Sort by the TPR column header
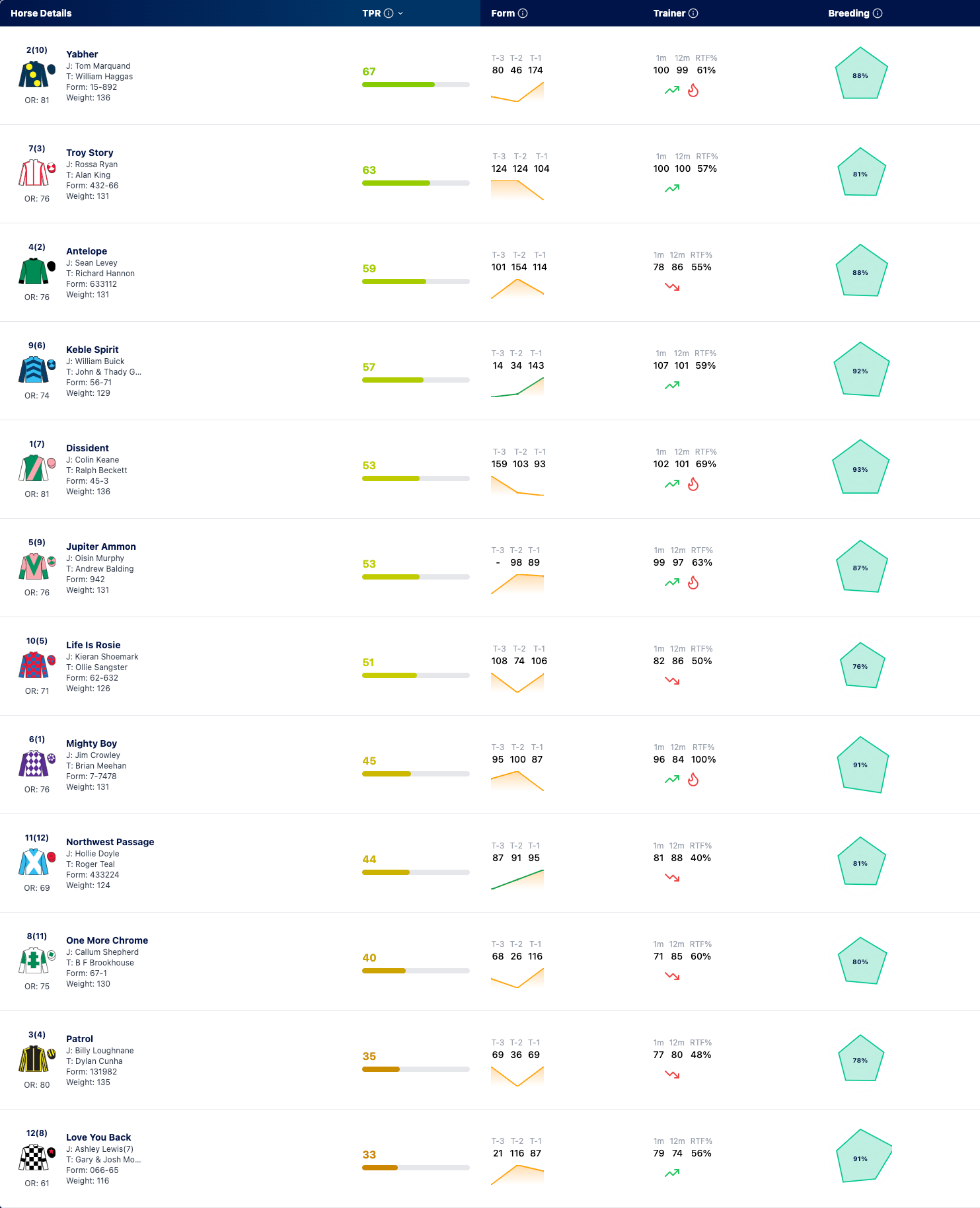The width and height of the screenshot is (980, 1208). point(371,13)
